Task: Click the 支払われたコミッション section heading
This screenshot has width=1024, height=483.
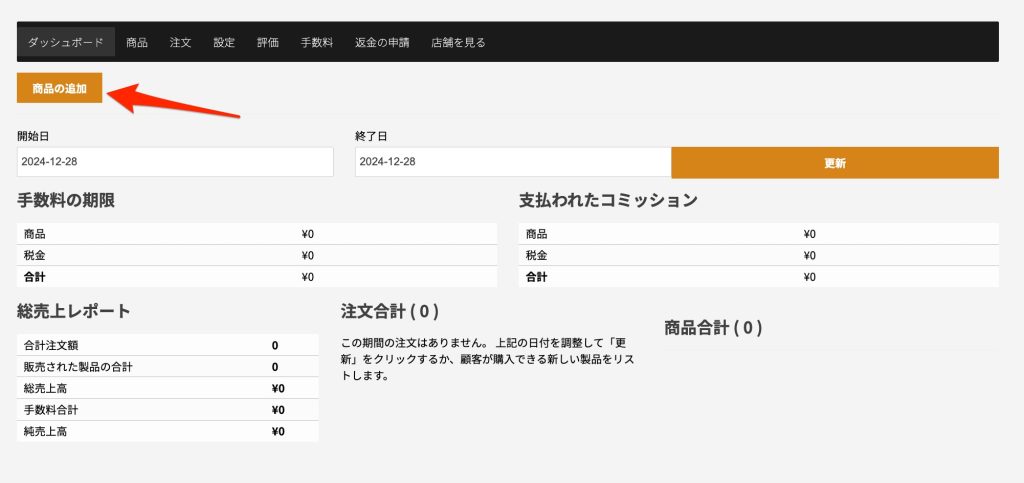Action: (x=607, y=200)
